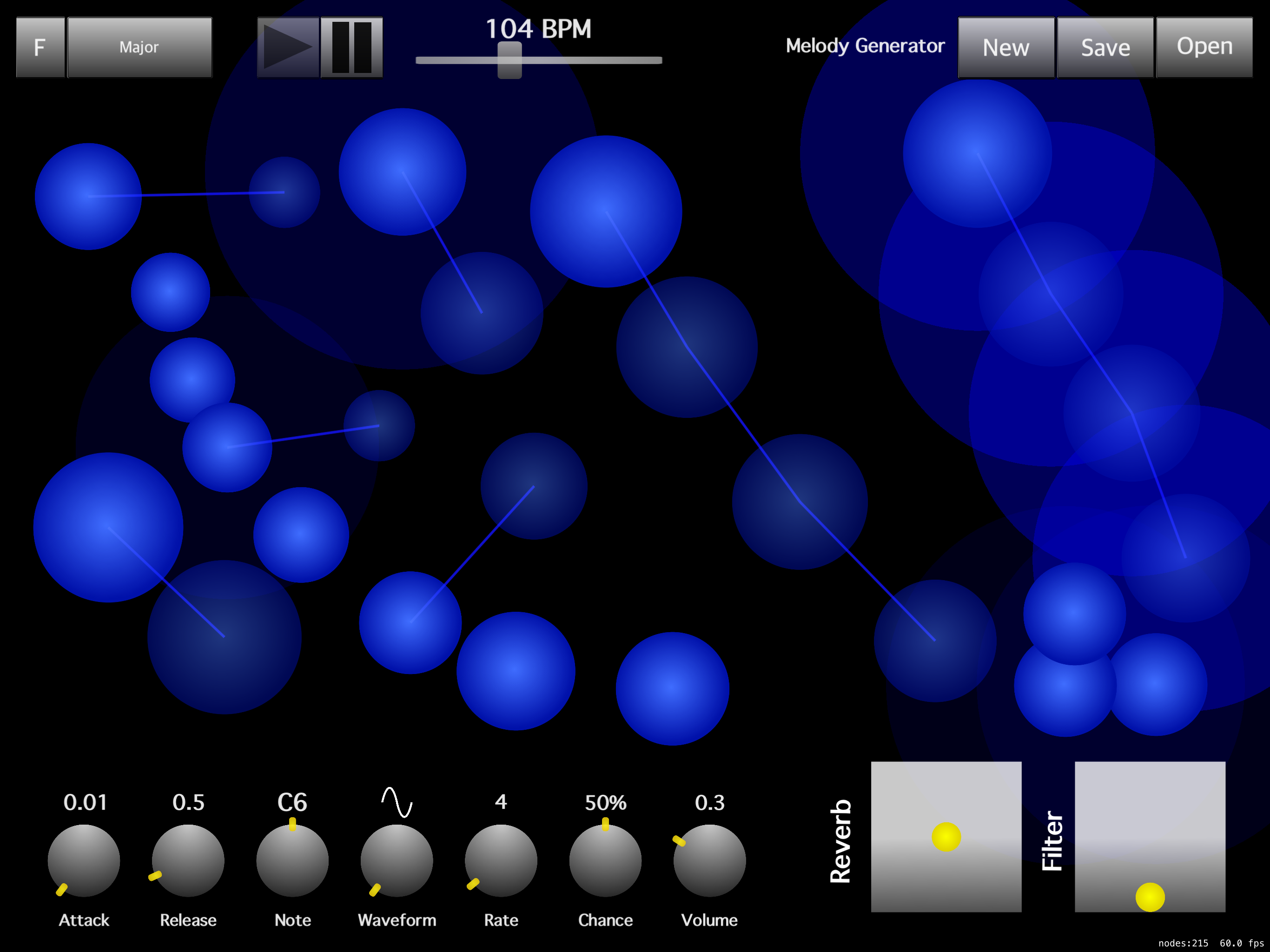The width and height of the screenshot is (1270, 952).
Task: Click the small blue node below top-left node
Action: point(171,291)
